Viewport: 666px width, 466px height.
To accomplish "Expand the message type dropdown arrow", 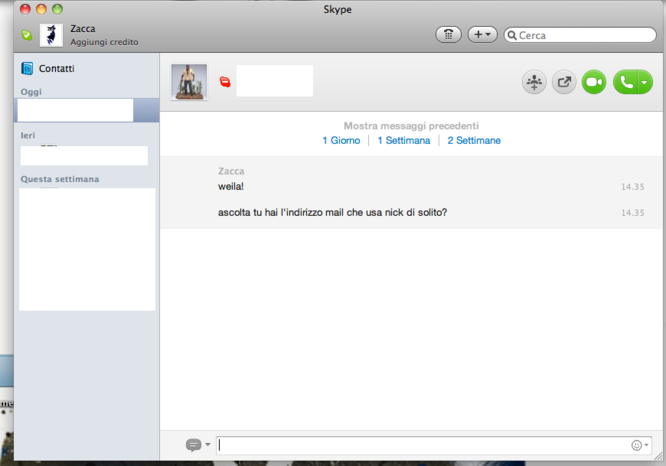I will click(208, 445).
